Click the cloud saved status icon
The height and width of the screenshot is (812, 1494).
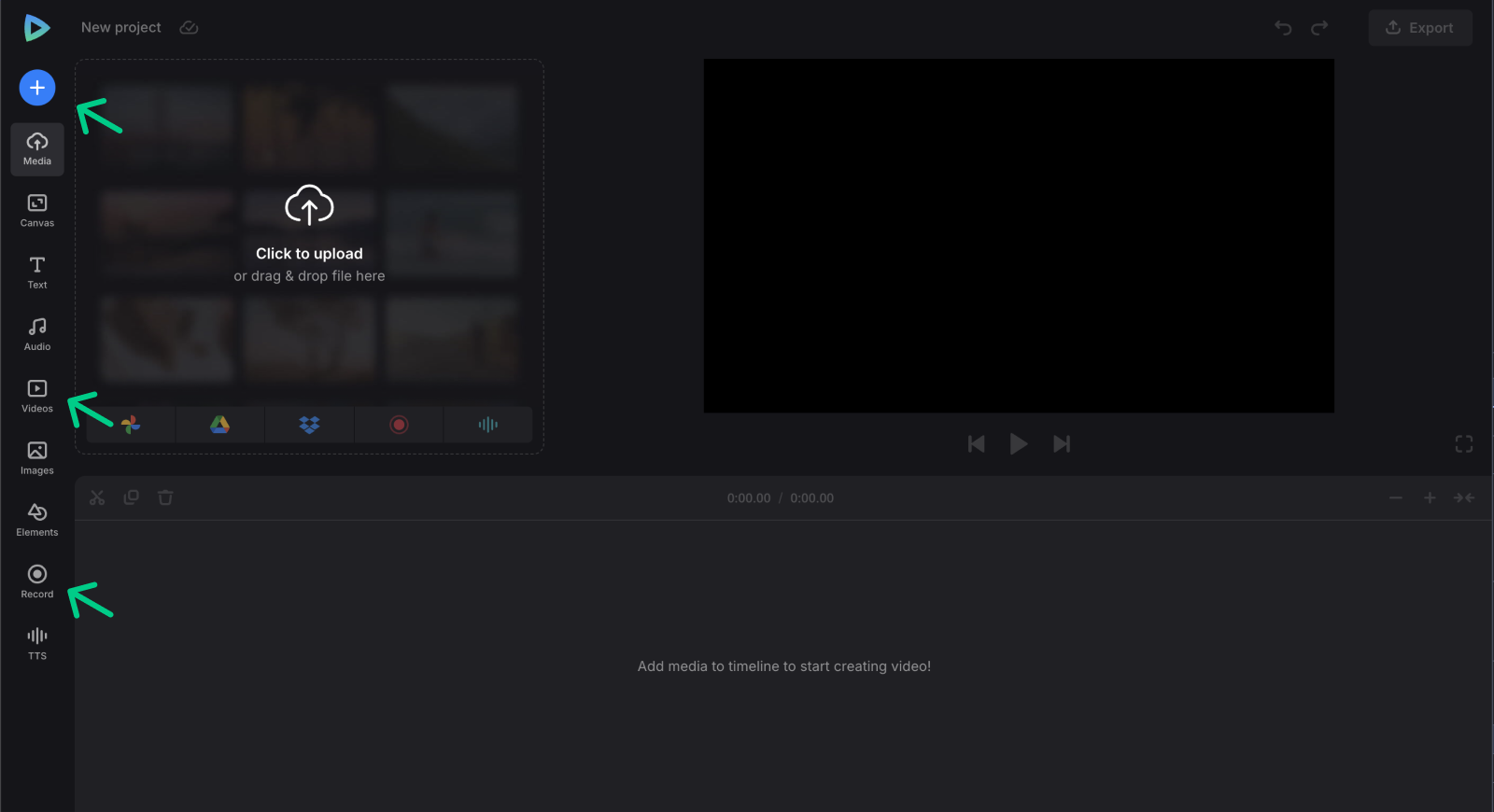pyautogui.click(x=189, y=28)
